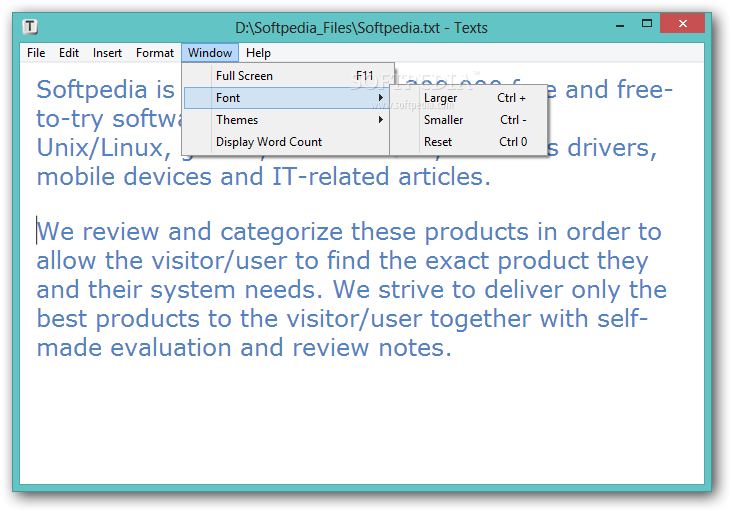Open the Insert menu
Image resolution: width=732 pixels, height=512 pixels.
pos(107,53)
